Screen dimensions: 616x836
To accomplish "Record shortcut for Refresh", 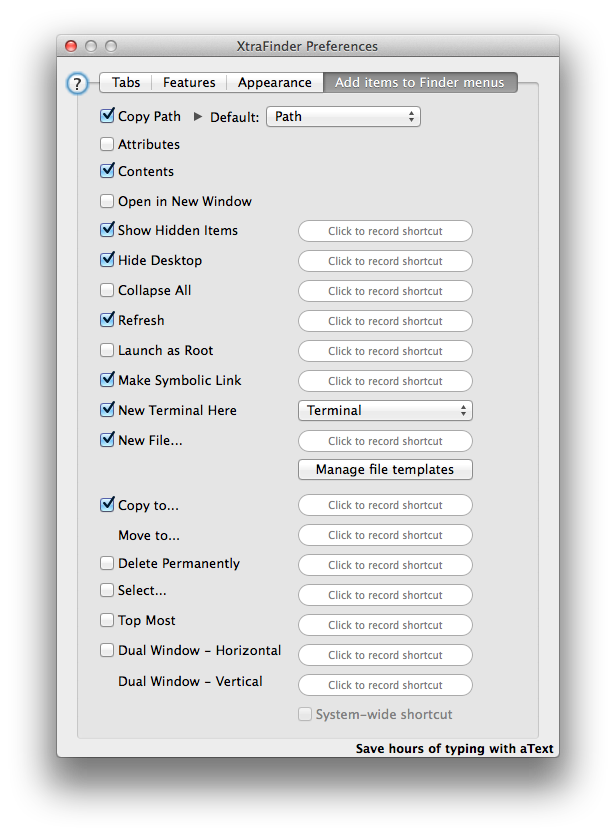I will point(385,321).
